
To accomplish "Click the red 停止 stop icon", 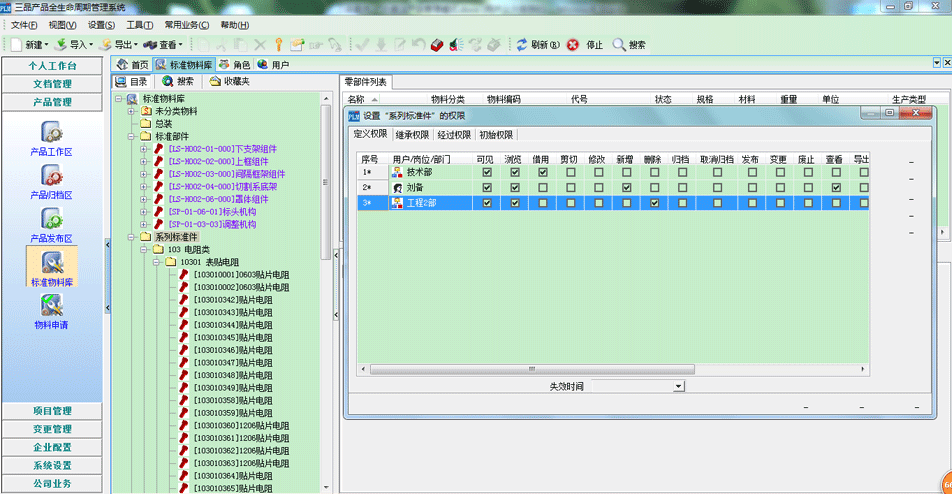I will pos(572,44).
